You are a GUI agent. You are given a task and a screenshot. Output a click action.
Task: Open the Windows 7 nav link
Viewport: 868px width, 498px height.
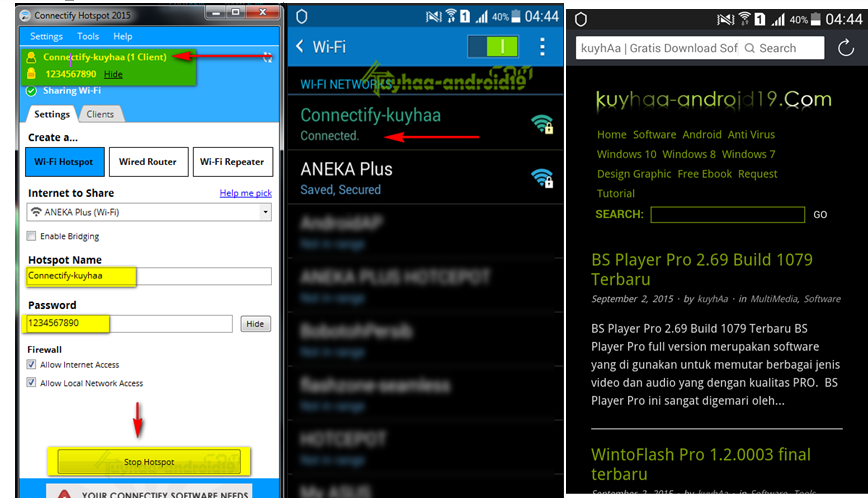(748, 154)
